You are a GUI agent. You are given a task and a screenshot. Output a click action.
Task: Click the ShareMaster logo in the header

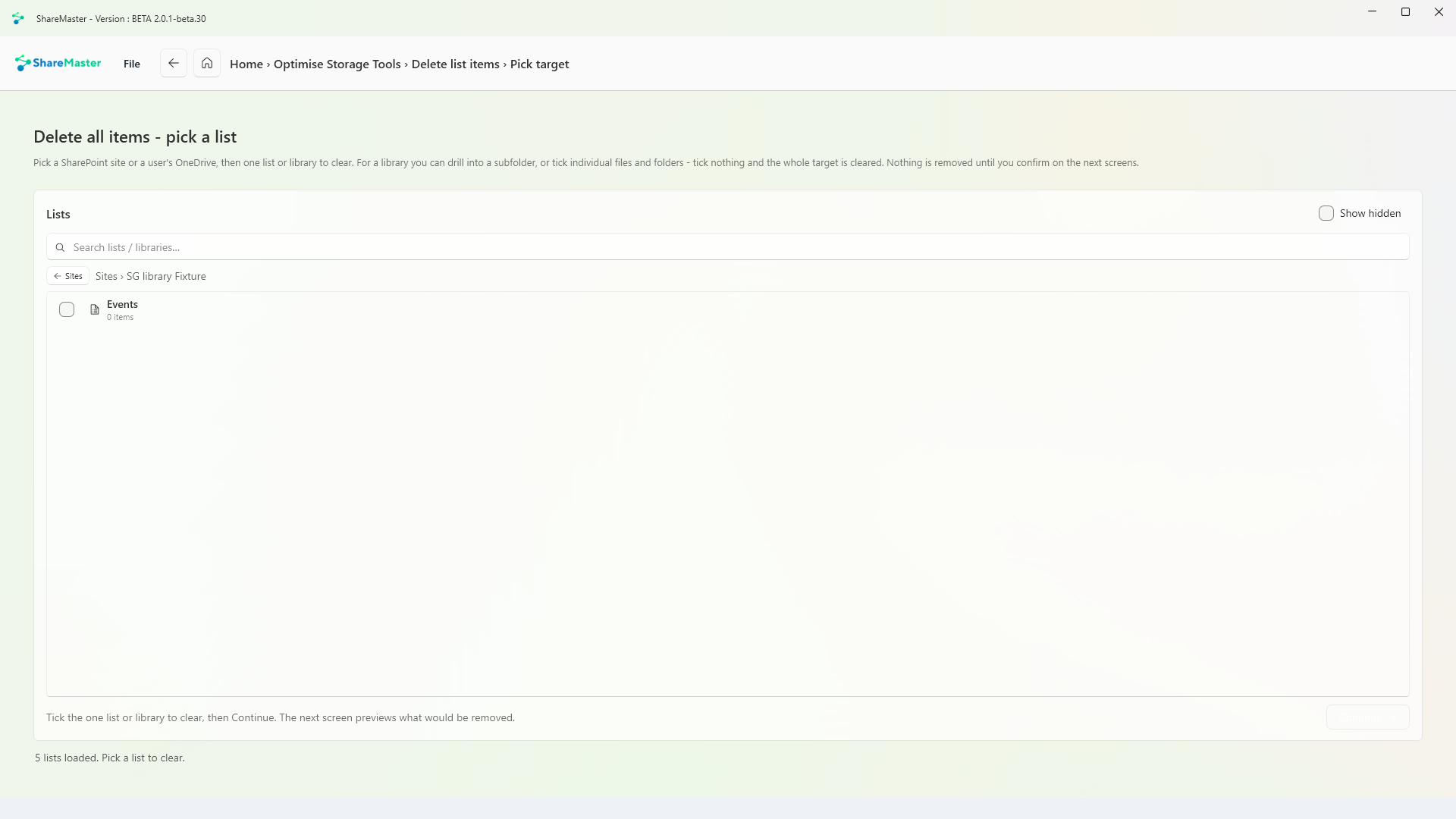coord(58,64)
